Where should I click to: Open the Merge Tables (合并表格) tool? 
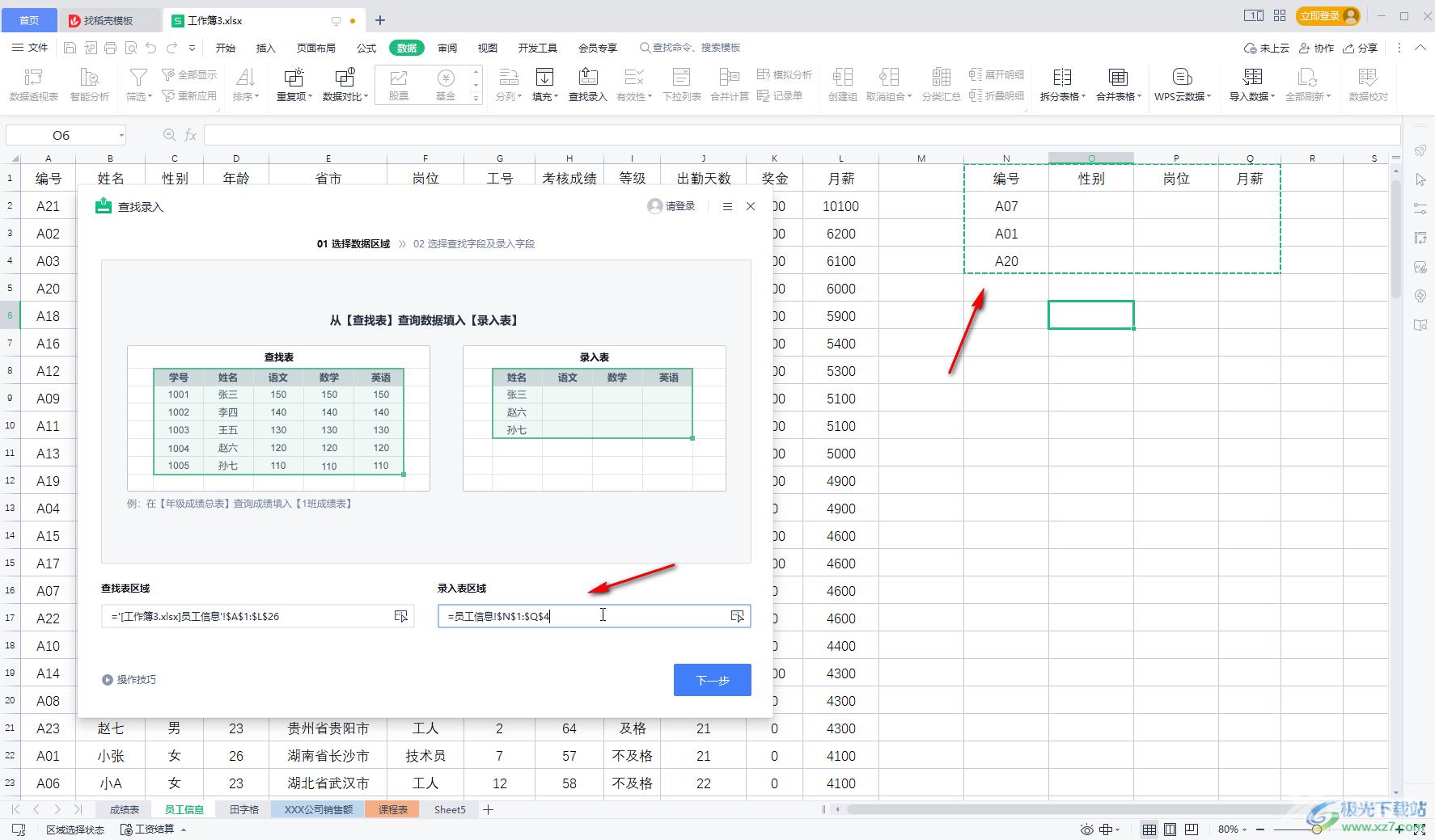pos(1119,85)
